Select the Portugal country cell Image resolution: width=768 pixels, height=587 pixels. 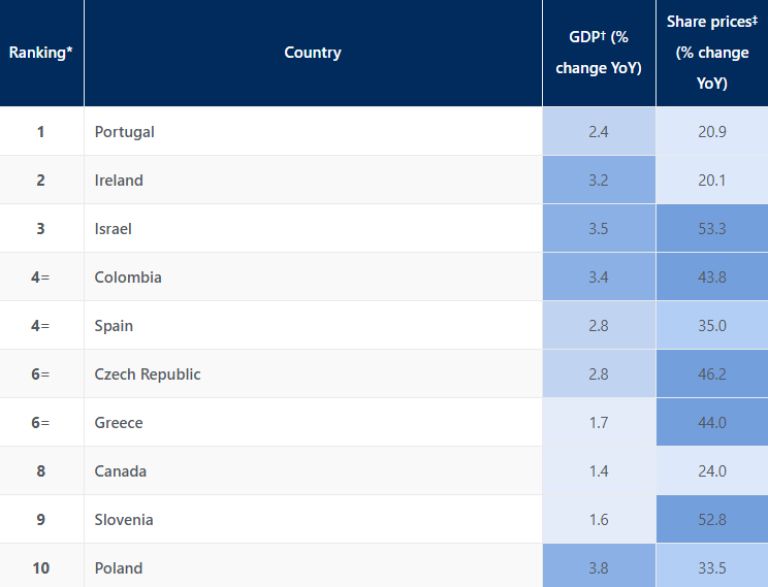125,132
